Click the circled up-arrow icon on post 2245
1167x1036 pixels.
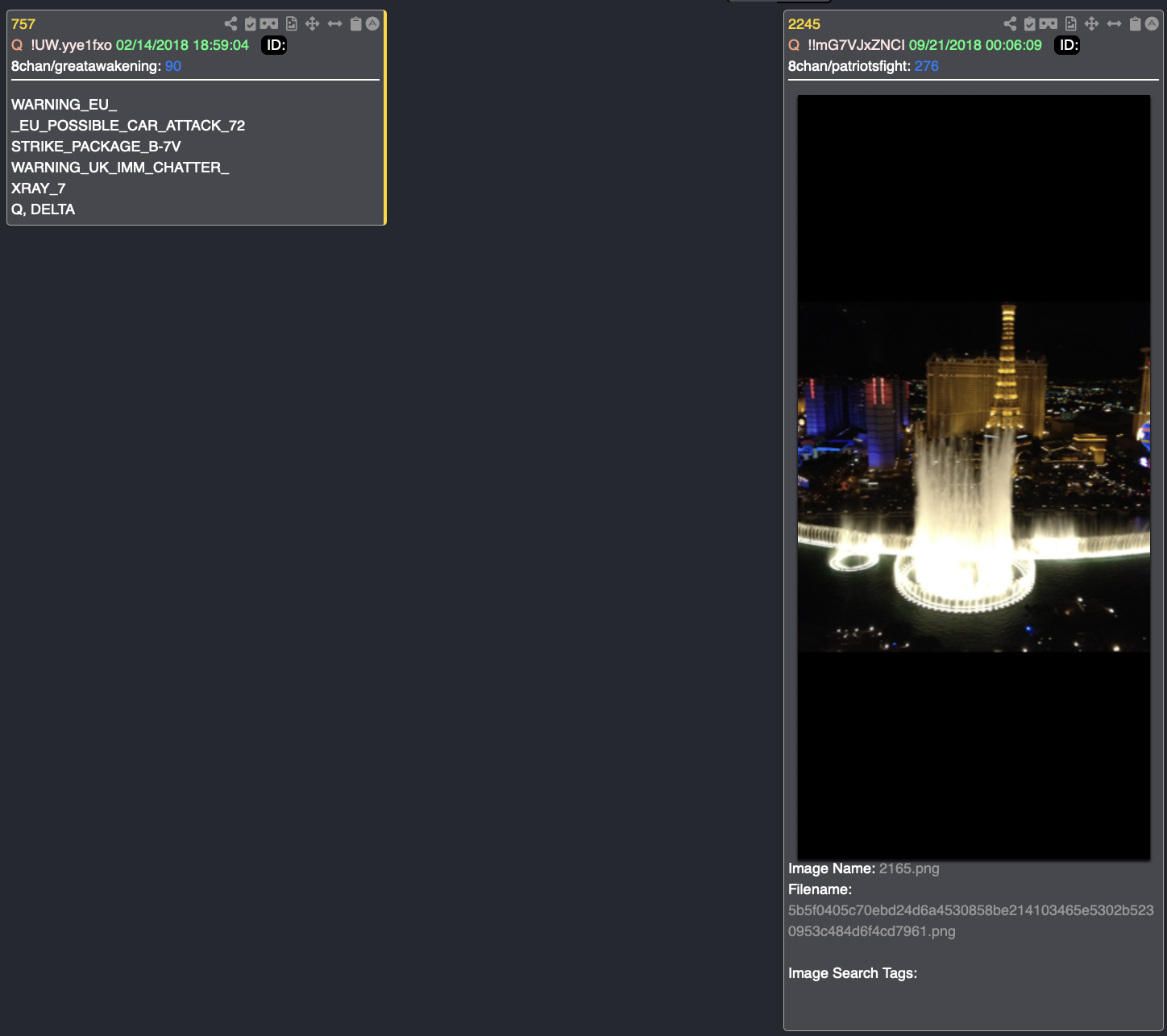click(x=1152, y=24)
